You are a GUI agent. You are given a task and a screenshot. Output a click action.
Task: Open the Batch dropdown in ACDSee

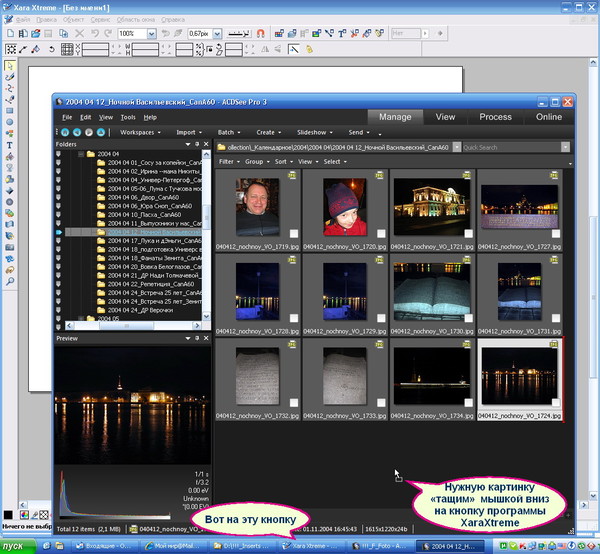[229, 132]
